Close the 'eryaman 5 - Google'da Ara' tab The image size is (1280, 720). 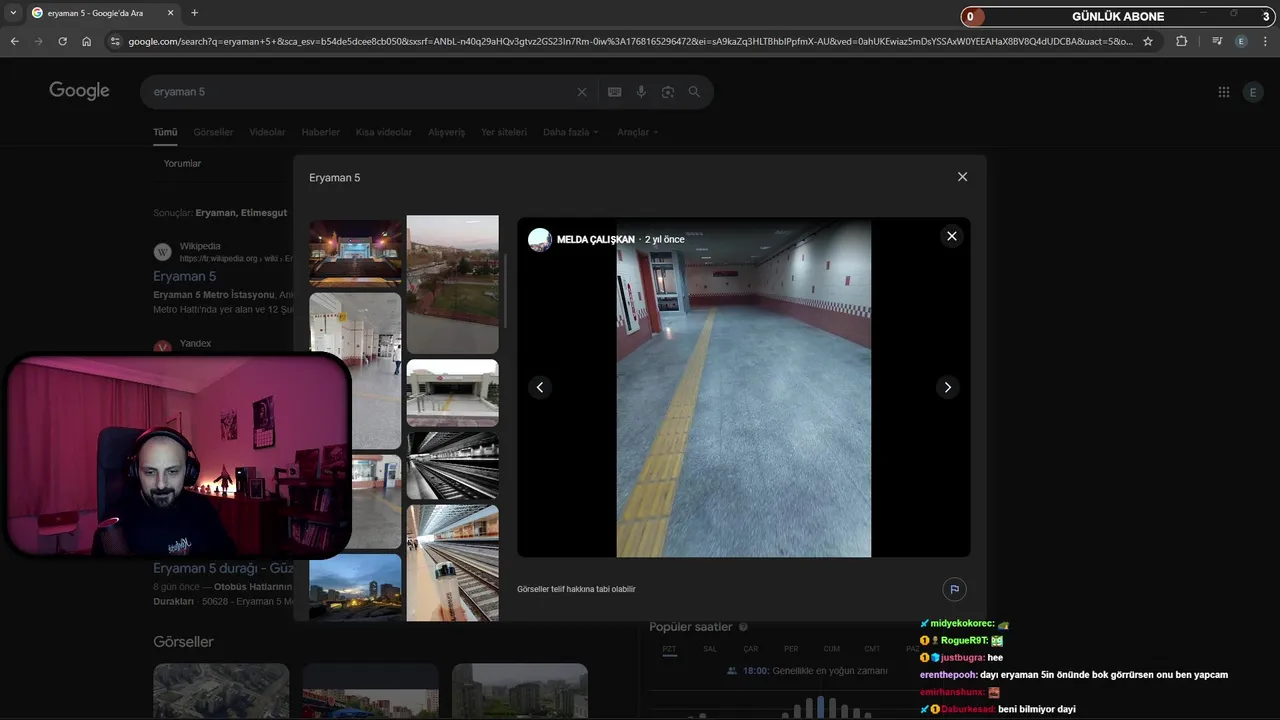click(170, 13)
